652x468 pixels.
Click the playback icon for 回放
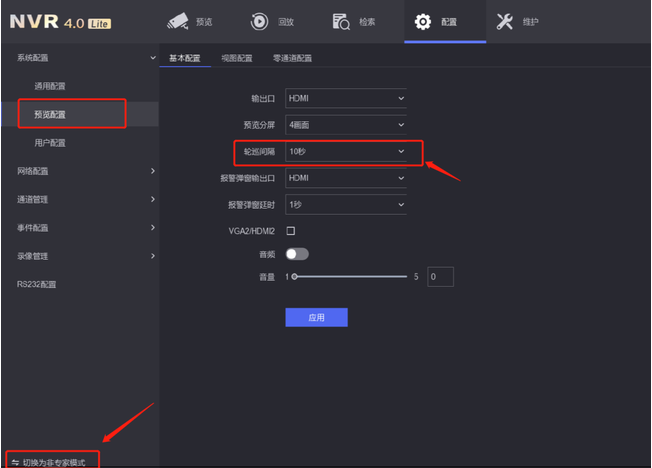(x=259, y=21)
